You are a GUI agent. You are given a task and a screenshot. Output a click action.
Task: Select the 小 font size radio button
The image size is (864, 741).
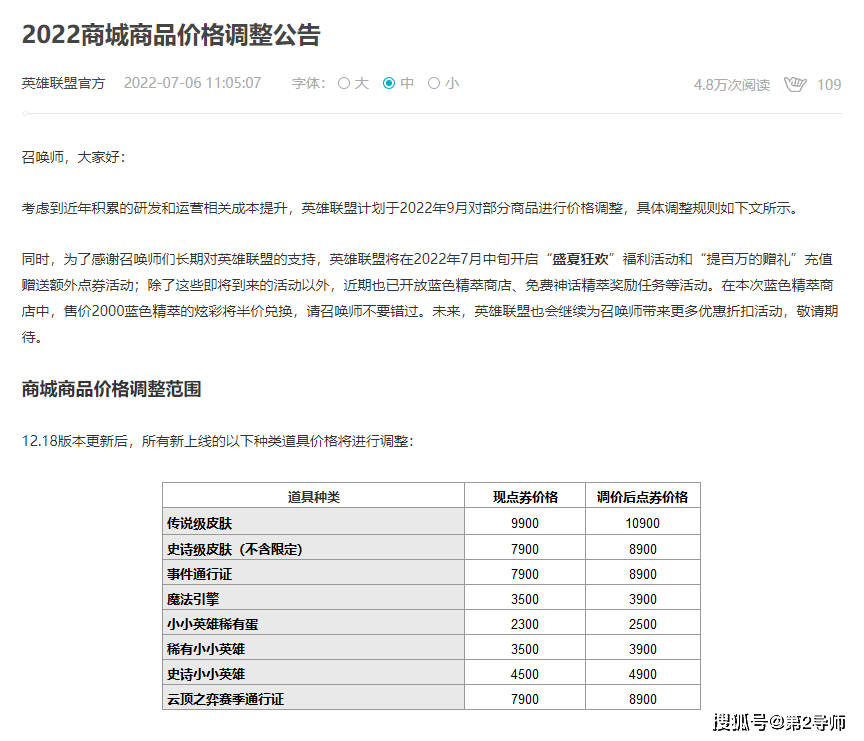434,83
